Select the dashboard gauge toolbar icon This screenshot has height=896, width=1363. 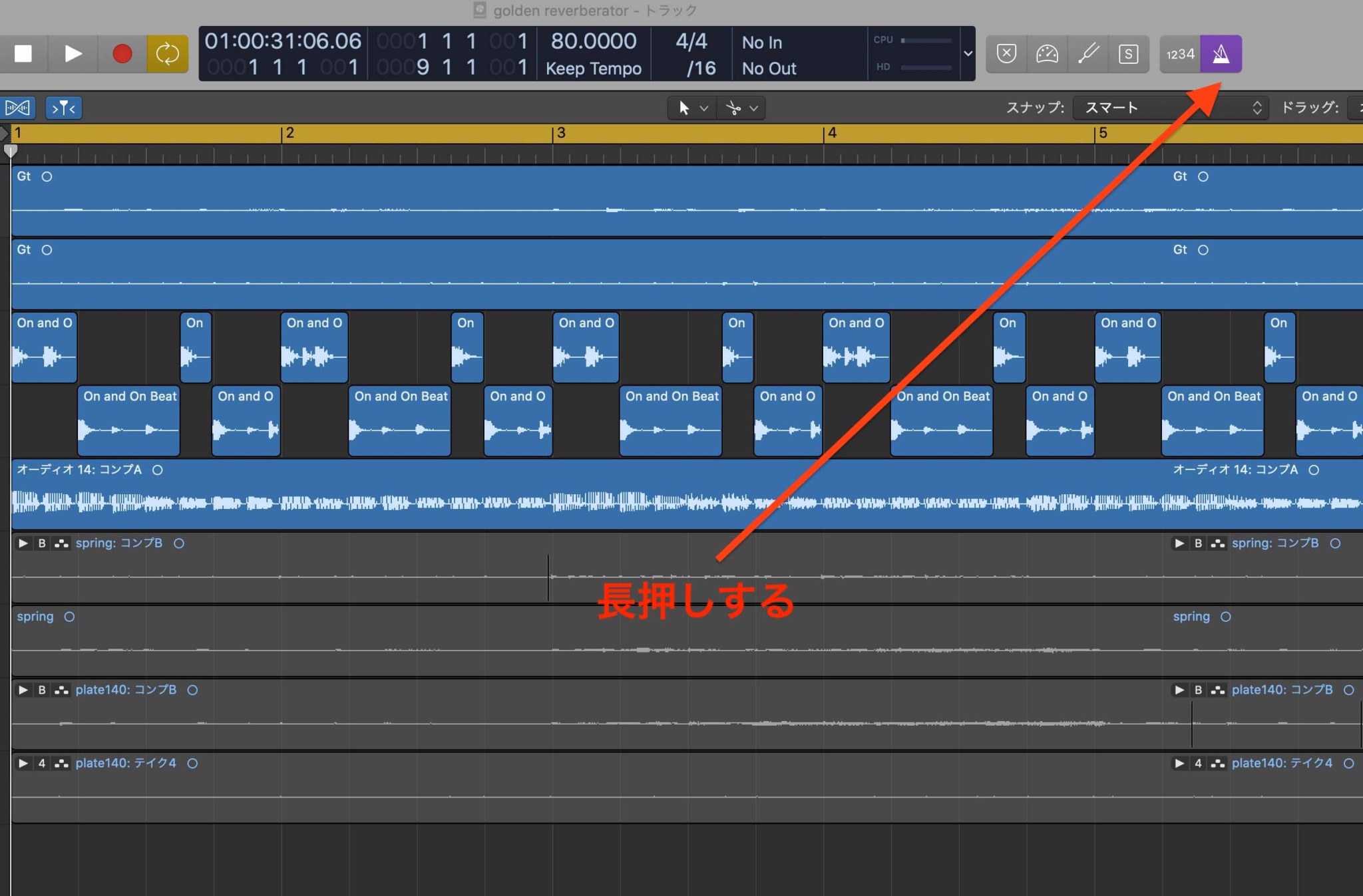coord(1046,53)
